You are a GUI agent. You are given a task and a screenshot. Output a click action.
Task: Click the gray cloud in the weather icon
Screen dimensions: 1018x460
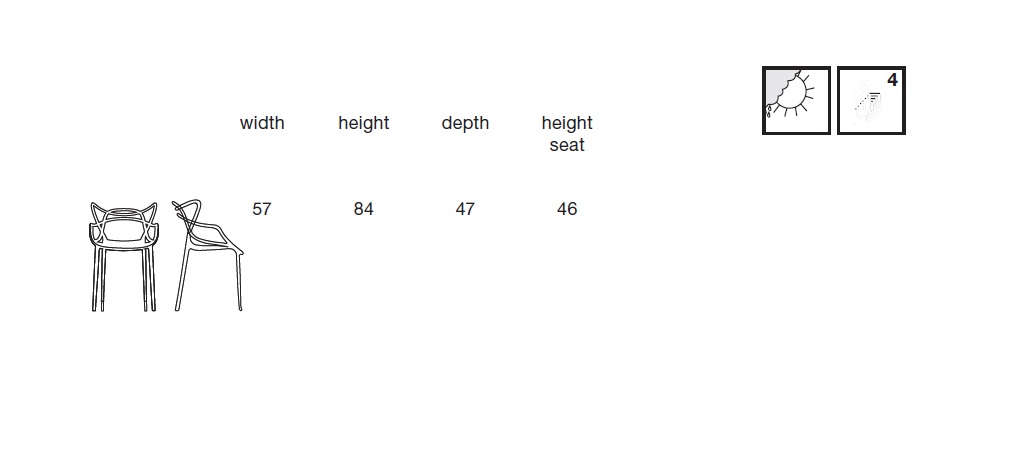(779, 86)
